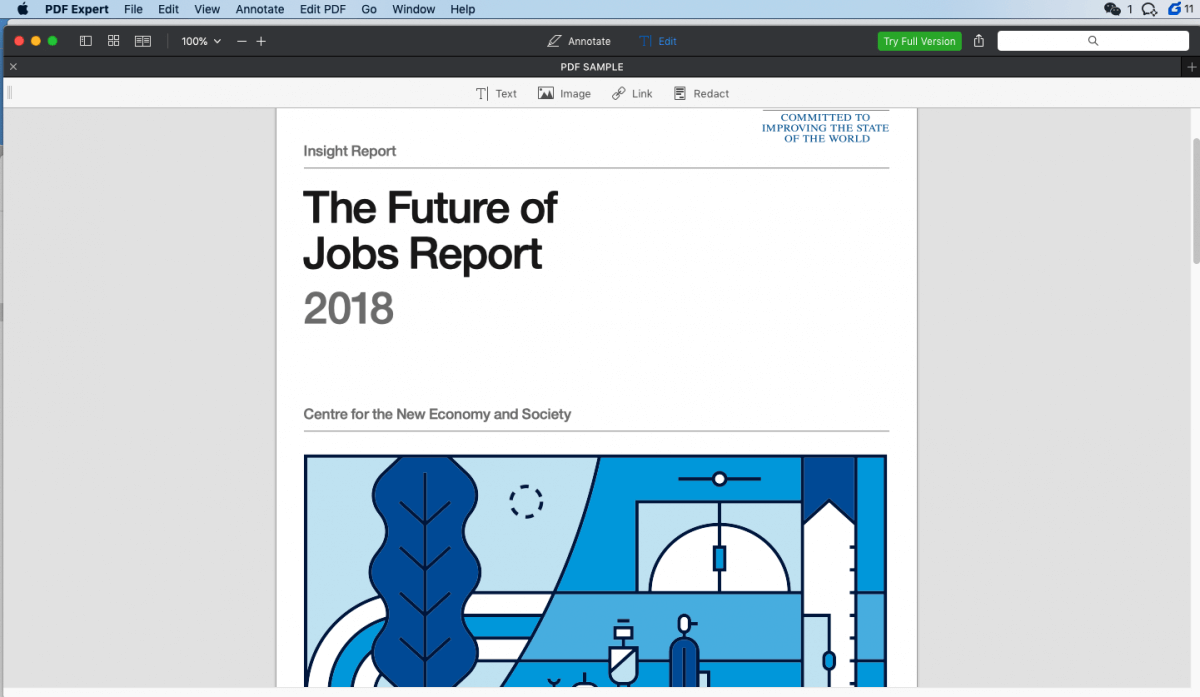This screenshot has height=697, width=1200.
Task: Open page thumbnails grid view
Action: point(113,41)
